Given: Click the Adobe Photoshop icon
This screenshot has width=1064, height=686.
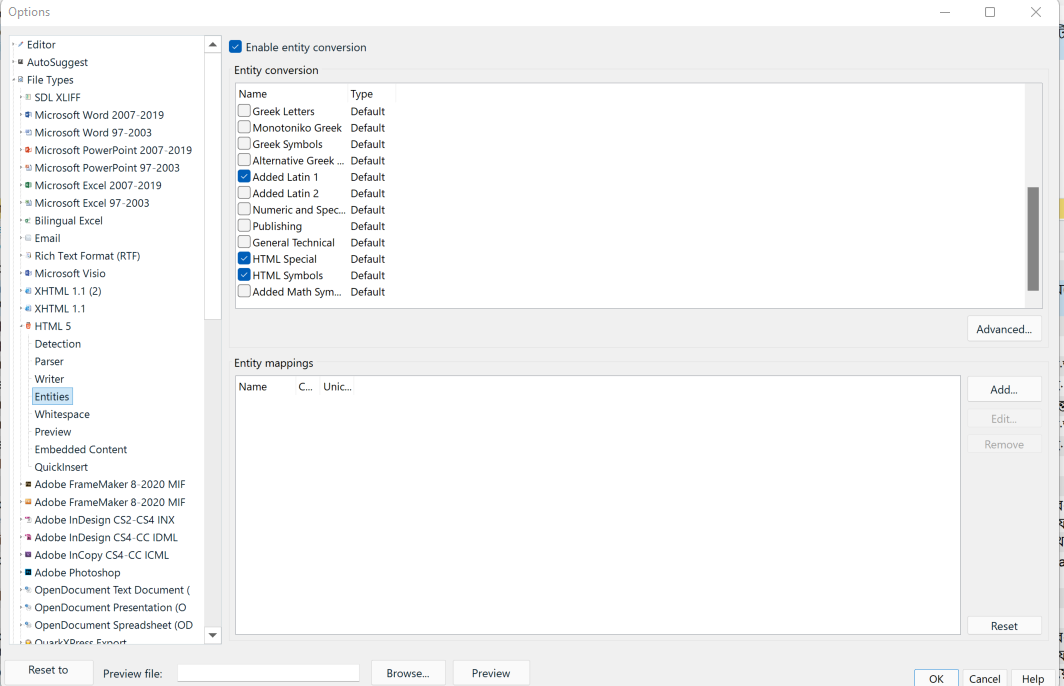Looking at the screenshot, I should (28, 573).
